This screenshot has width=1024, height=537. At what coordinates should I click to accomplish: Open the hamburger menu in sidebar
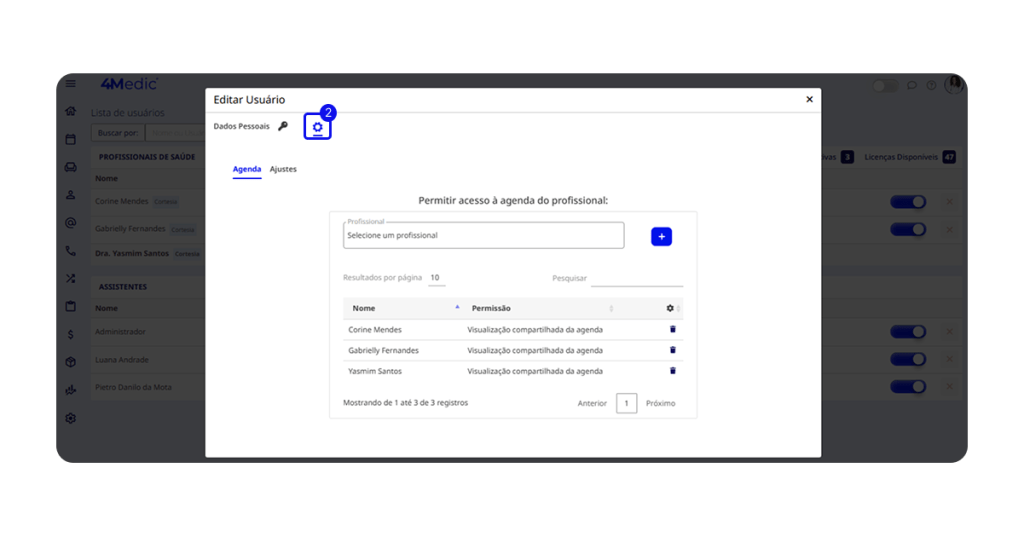click(70, 85)
